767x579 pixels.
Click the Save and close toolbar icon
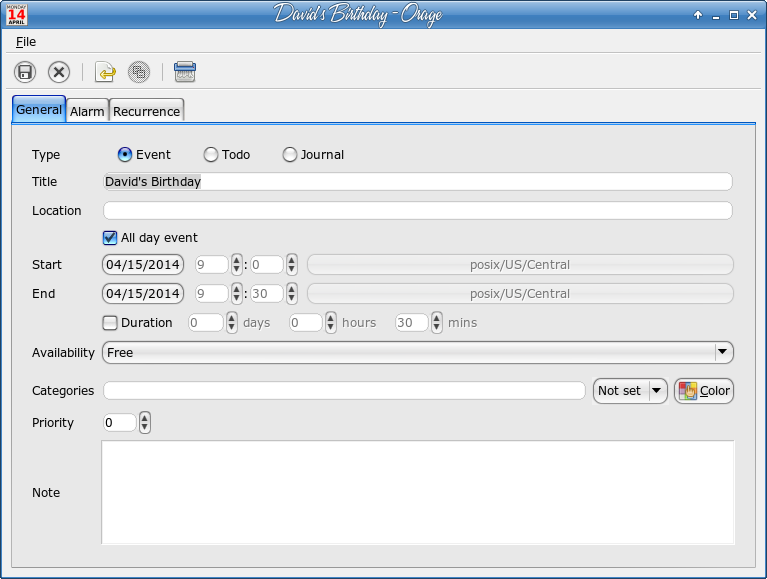[59, 72]
